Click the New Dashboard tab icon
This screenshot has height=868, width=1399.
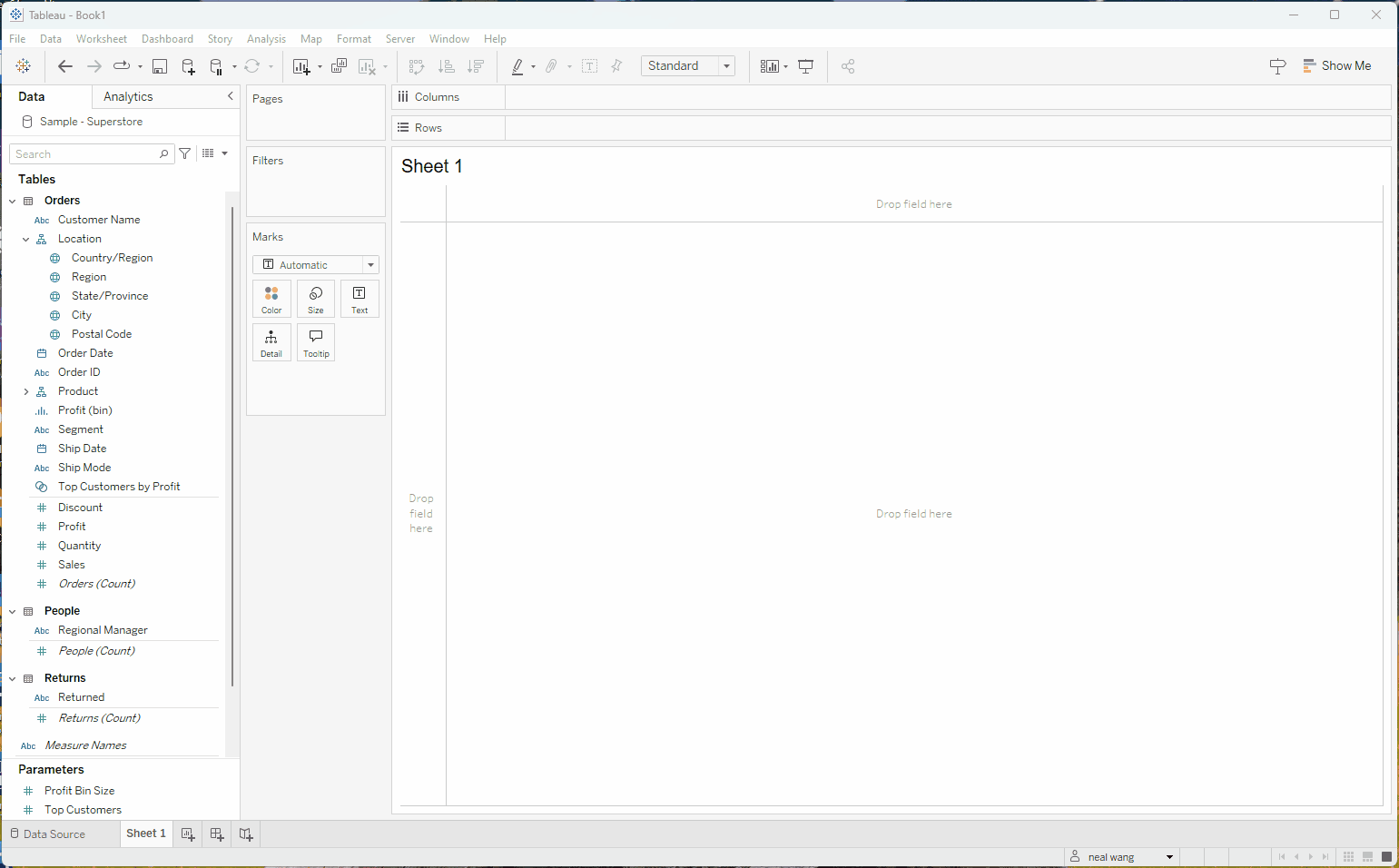[217, 833]
